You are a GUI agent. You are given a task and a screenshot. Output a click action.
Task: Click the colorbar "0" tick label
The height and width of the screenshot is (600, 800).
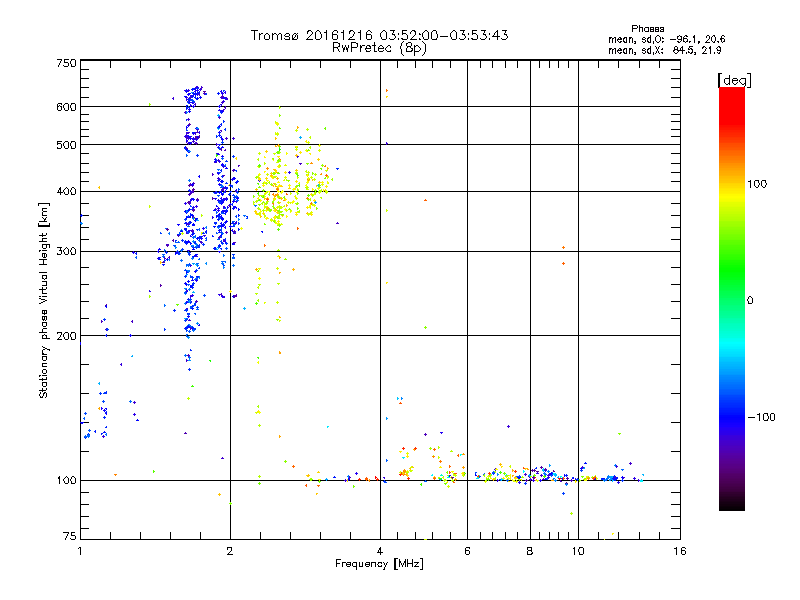[x=750, y=301]
